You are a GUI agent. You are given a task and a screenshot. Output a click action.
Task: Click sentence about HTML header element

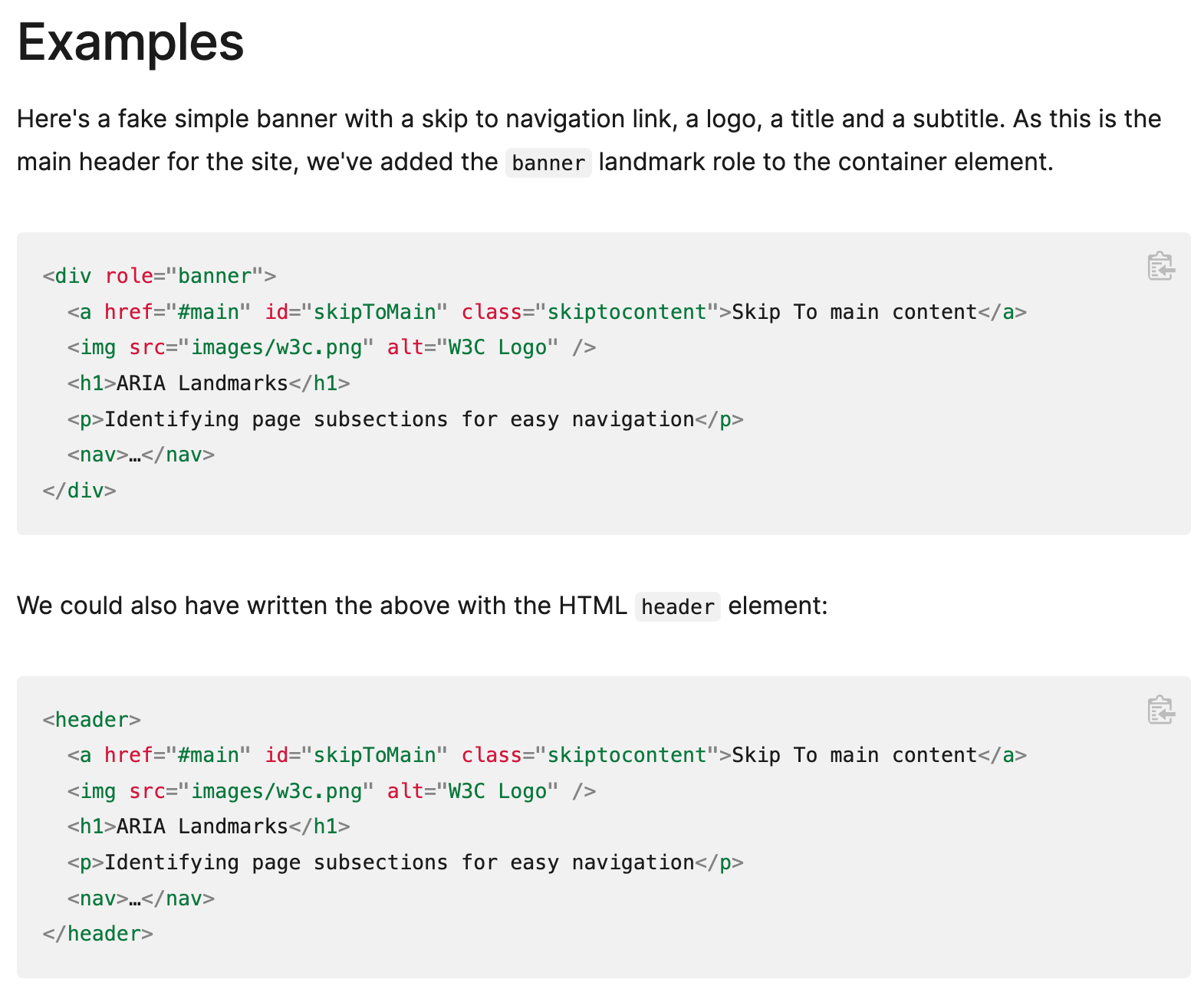coord(423,606)
